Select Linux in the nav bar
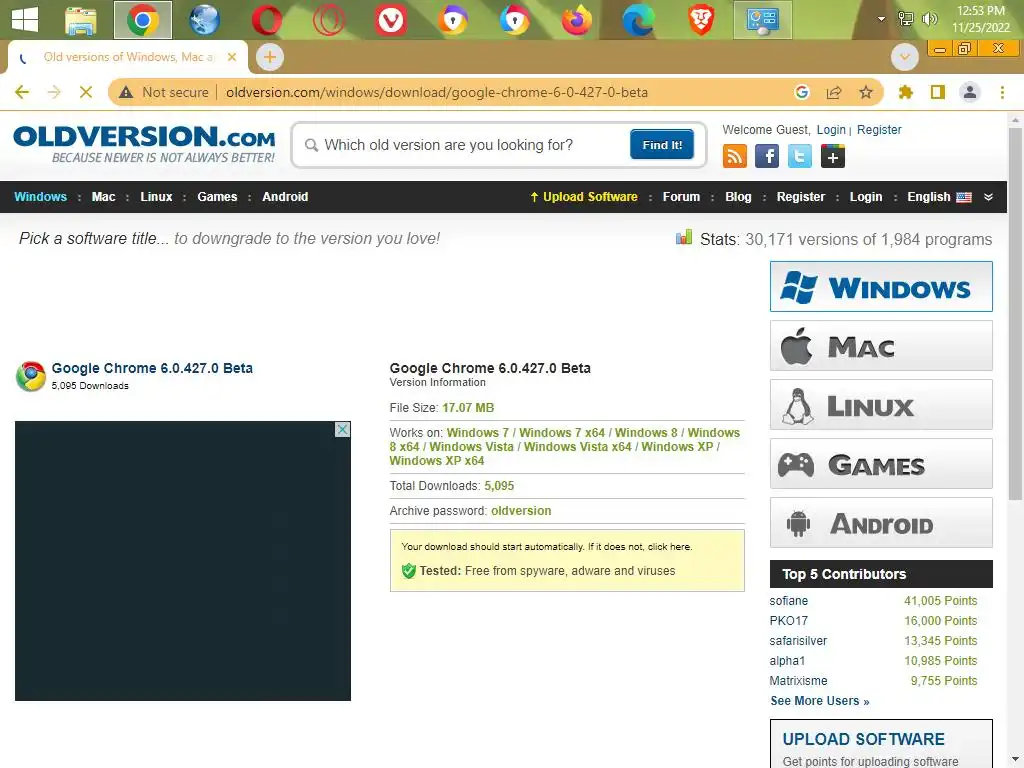 [x=156, y=197]
